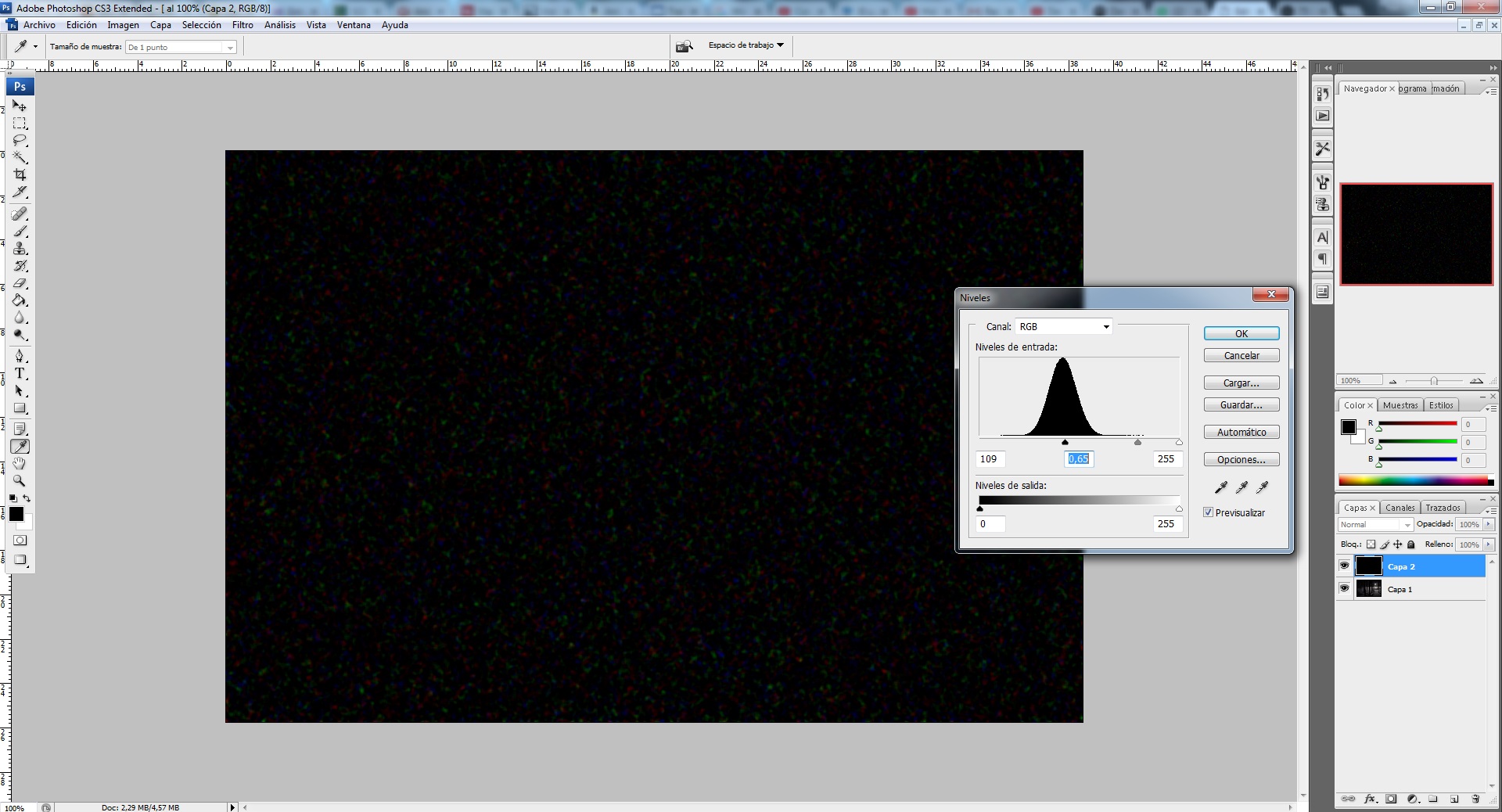Open the Tamaño de muestra dropdown
Screen dimensions: 1502x812
coord(181,47)
